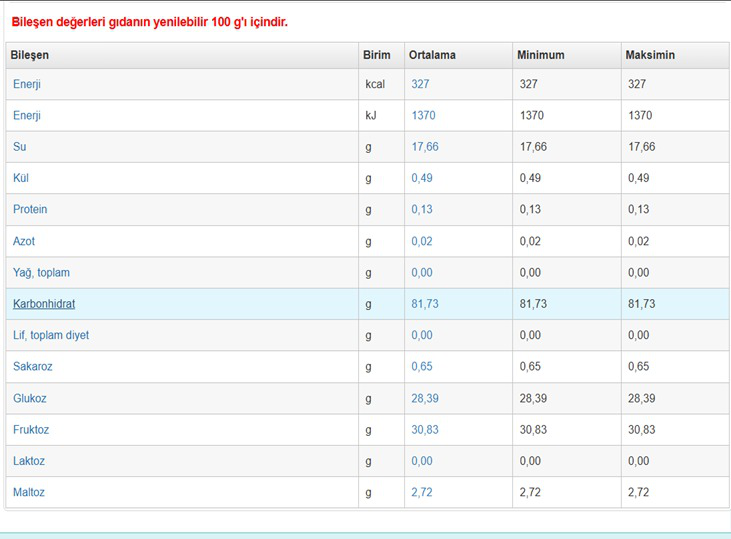Click the Azot component link

24,241
